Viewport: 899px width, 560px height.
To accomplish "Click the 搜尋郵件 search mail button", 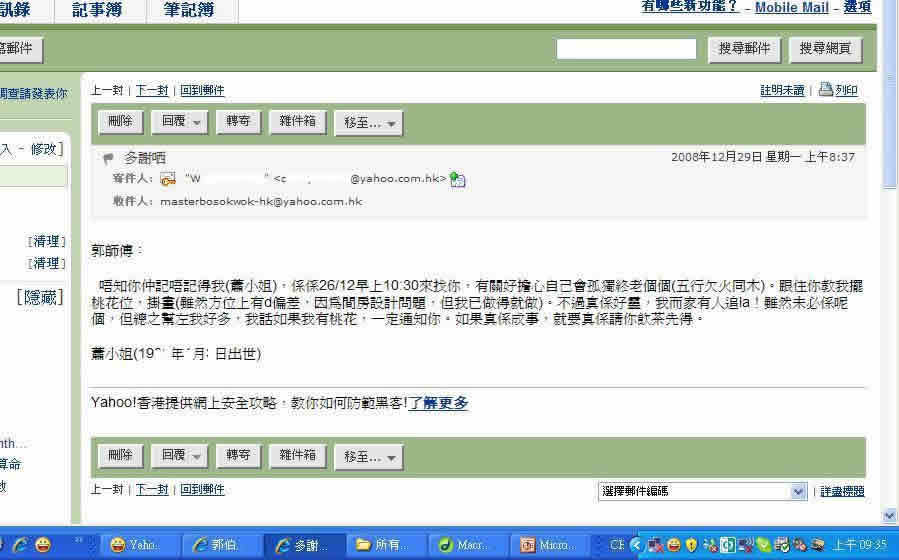I will coord(745,48).
